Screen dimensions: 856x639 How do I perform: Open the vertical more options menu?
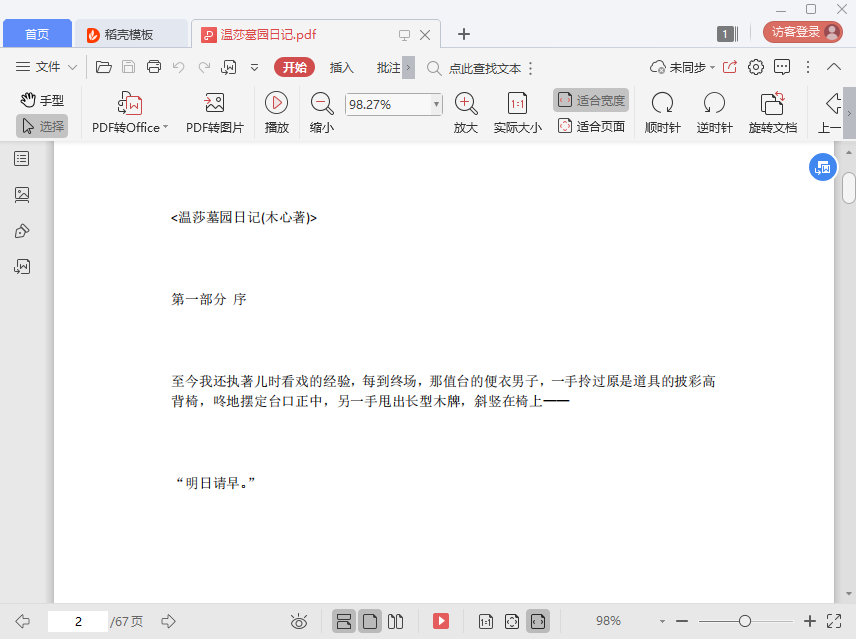(x=808, y=67)
